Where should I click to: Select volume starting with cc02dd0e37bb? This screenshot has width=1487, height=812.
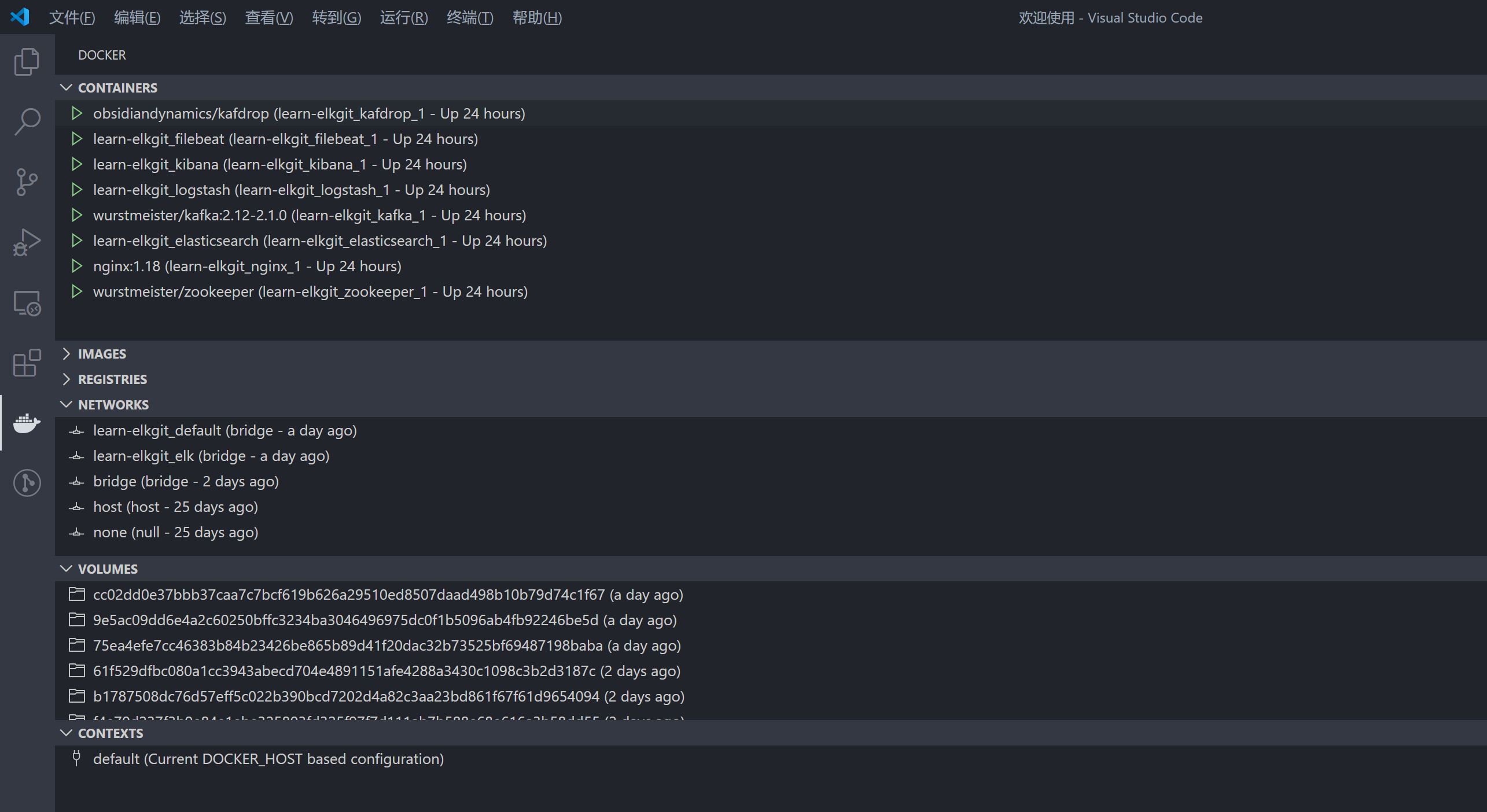click(x=771, y=595)
